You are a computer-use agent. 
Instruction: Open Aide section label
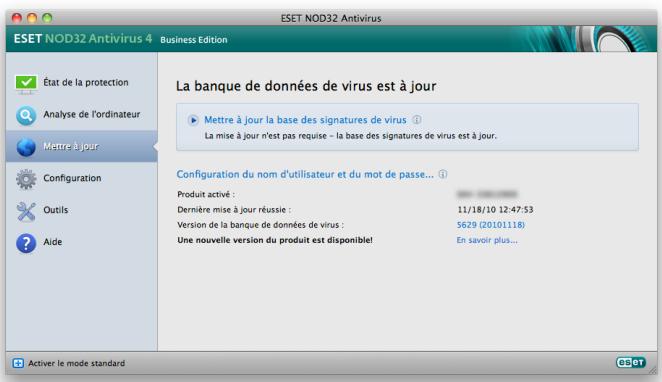click(x=52, y=242)
